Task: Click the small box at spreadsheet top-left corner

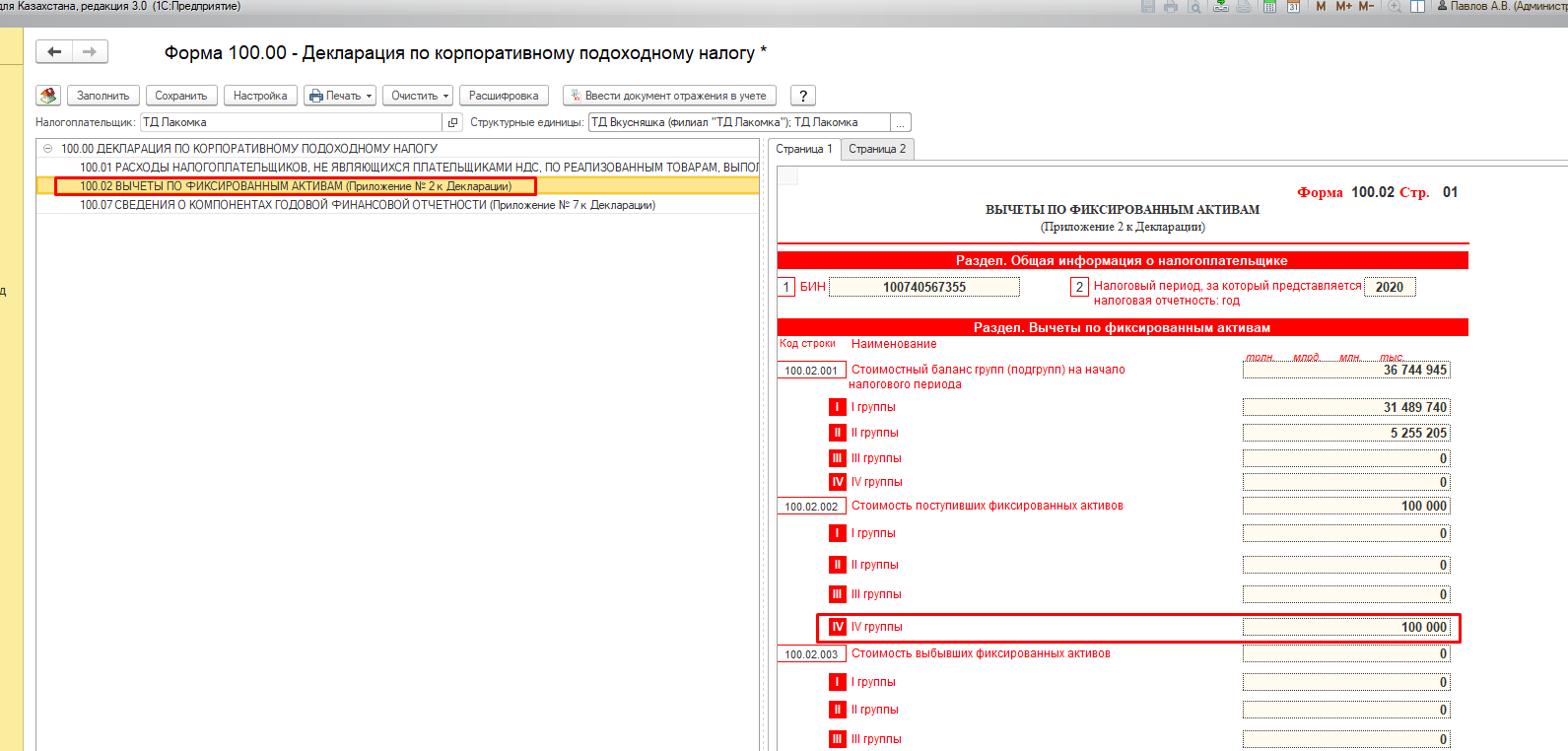Action: pos(787,175)
